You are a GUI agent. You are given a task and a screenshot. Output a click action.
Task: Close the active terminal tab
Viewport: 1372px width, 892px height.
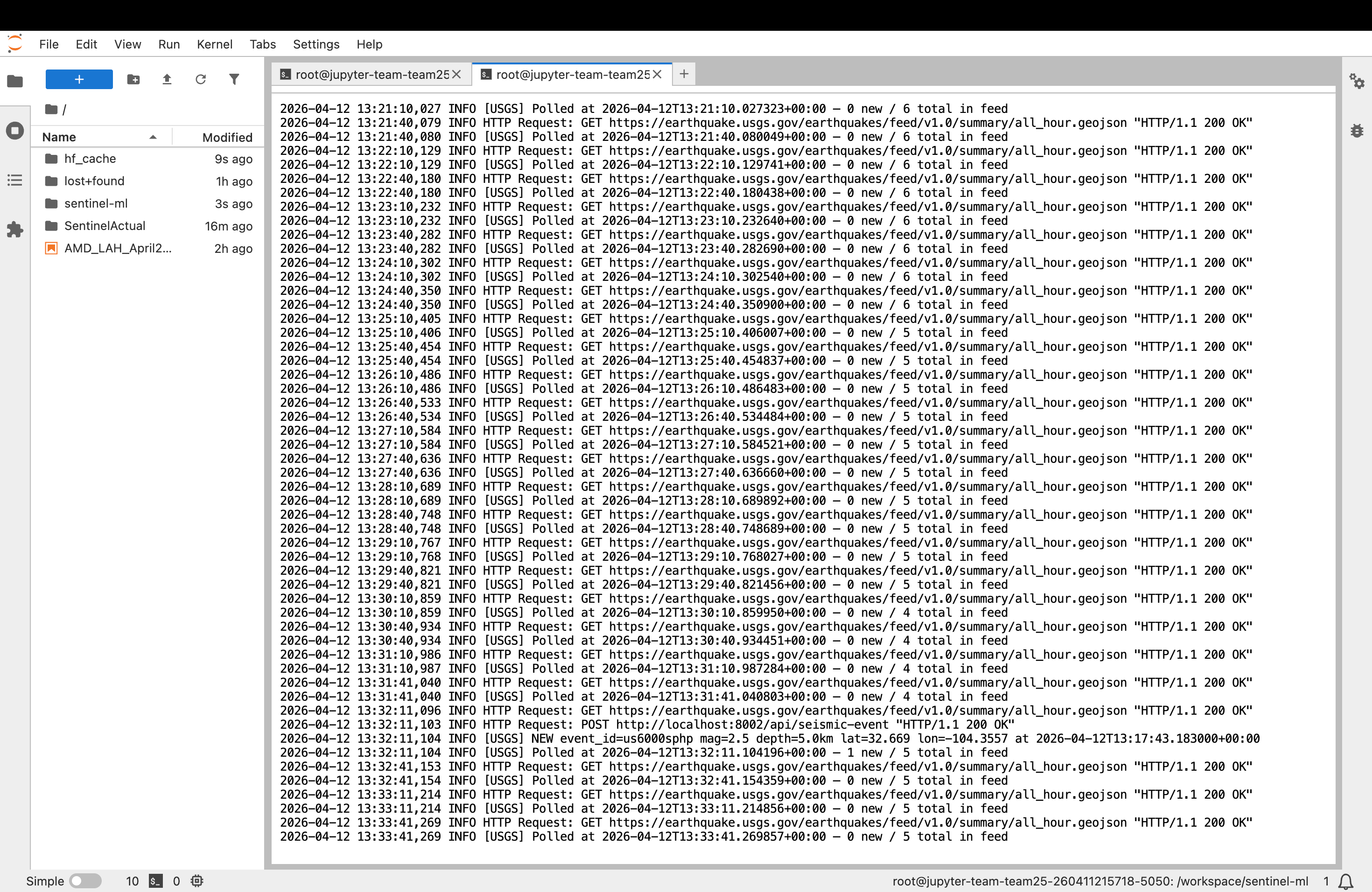(x=657, y=74)
